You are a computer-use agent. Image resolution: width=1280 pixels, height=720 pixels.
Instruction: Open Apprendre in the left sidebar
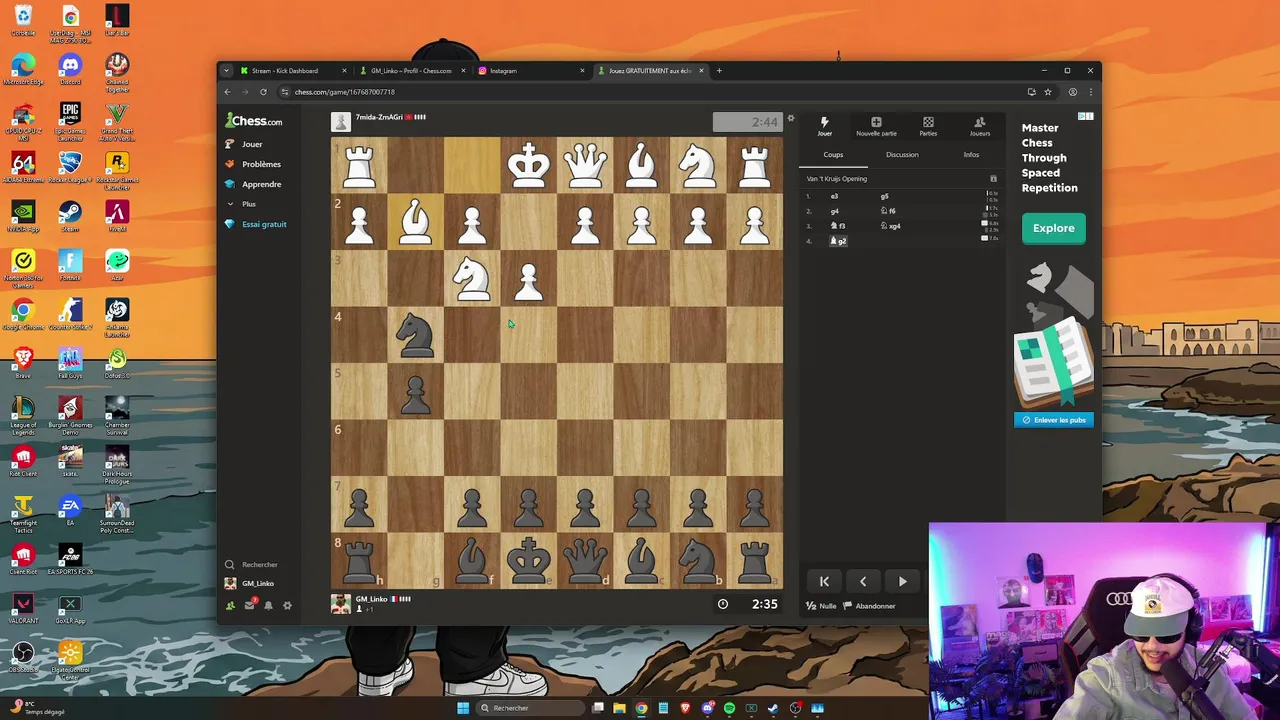point(261,184)
